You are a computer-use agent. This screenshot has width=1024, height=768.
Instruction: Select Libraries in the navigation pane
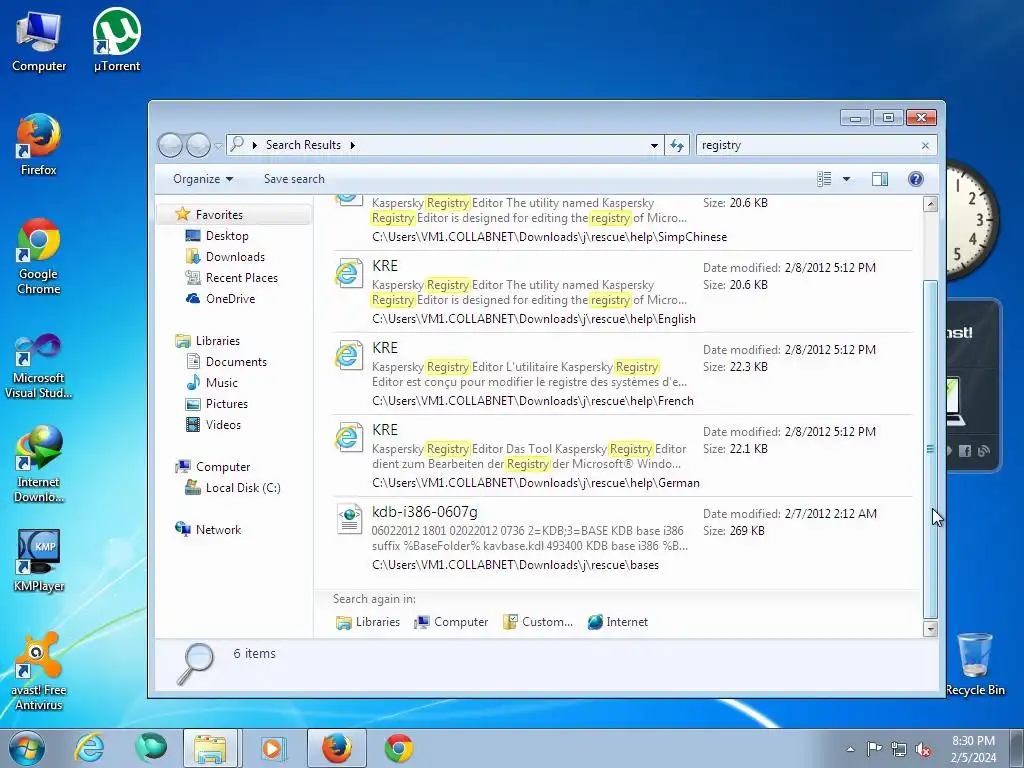[x=217, y=341]
